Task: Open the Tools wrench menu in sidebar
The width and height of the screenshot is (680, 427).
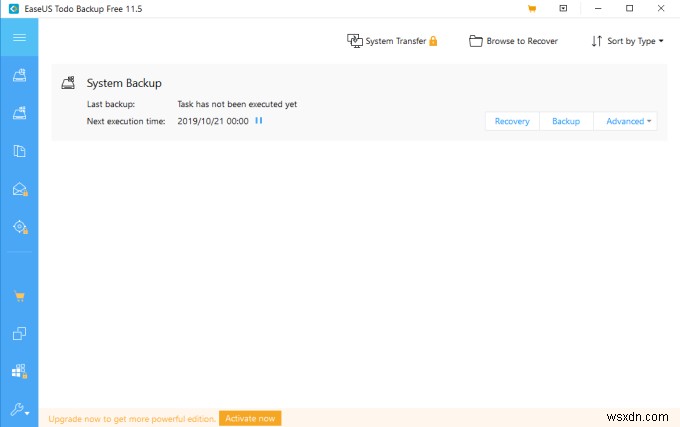Action: 20,409
